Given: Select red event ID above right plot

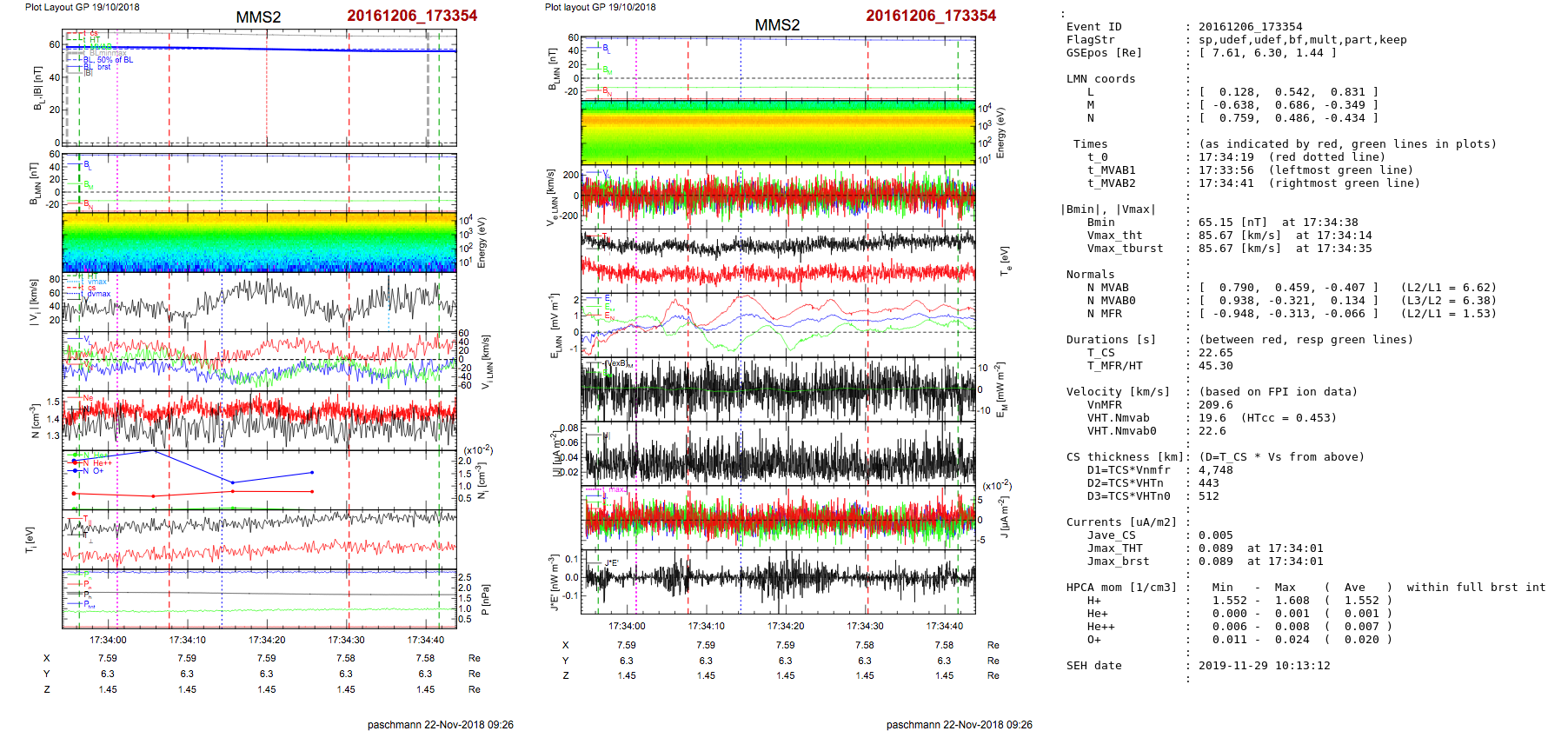Looking at the screenshot, I should pos(931,16).
